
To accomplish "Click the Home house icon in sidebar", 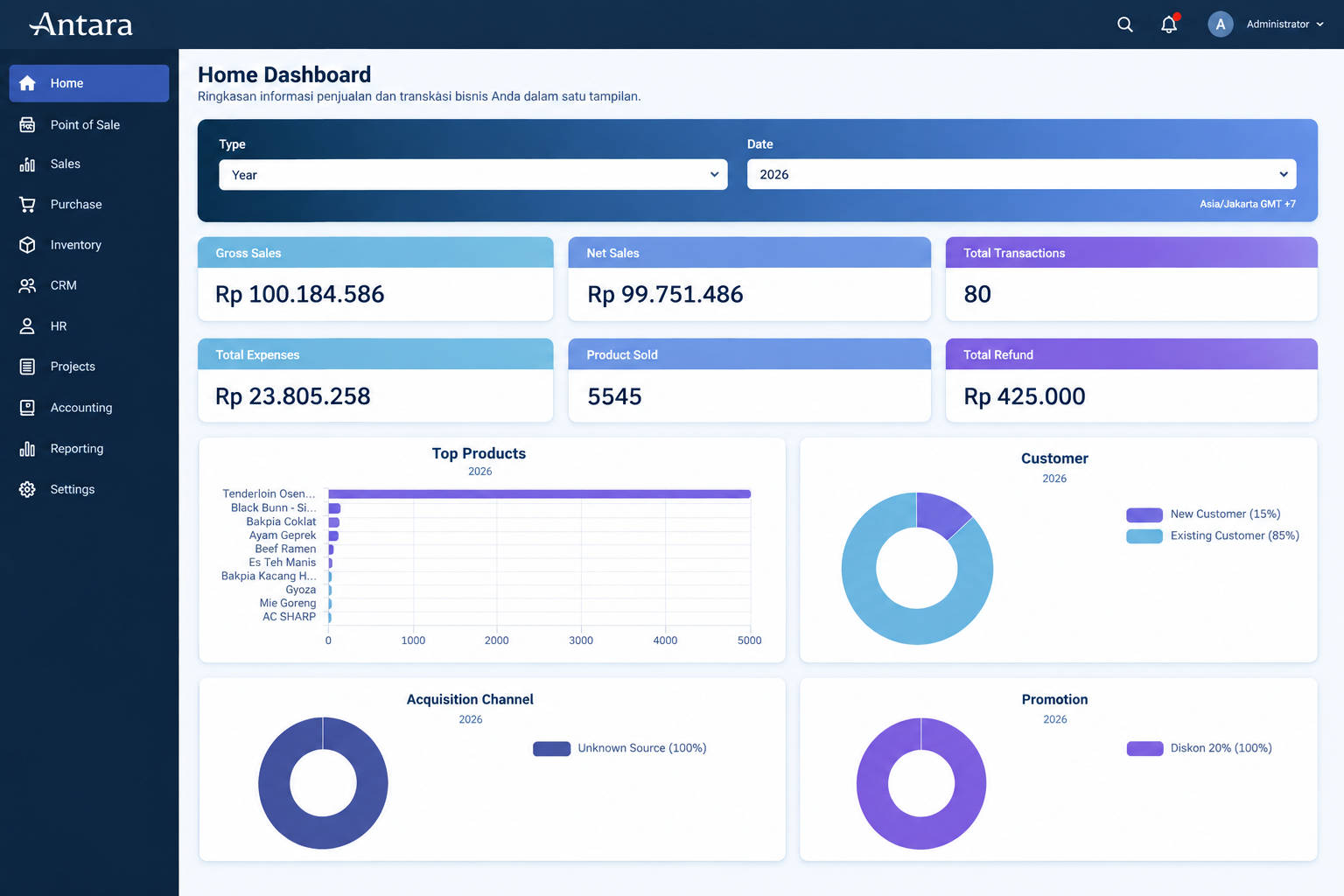I will pos(27,83).
